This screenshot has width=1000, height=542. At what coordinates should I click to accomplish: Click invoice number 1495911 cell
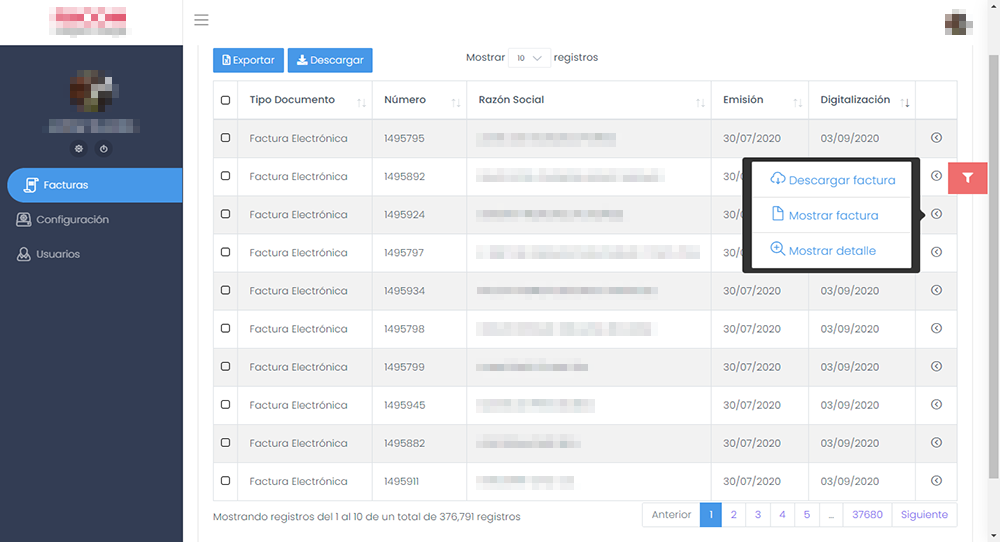(420, 481)
